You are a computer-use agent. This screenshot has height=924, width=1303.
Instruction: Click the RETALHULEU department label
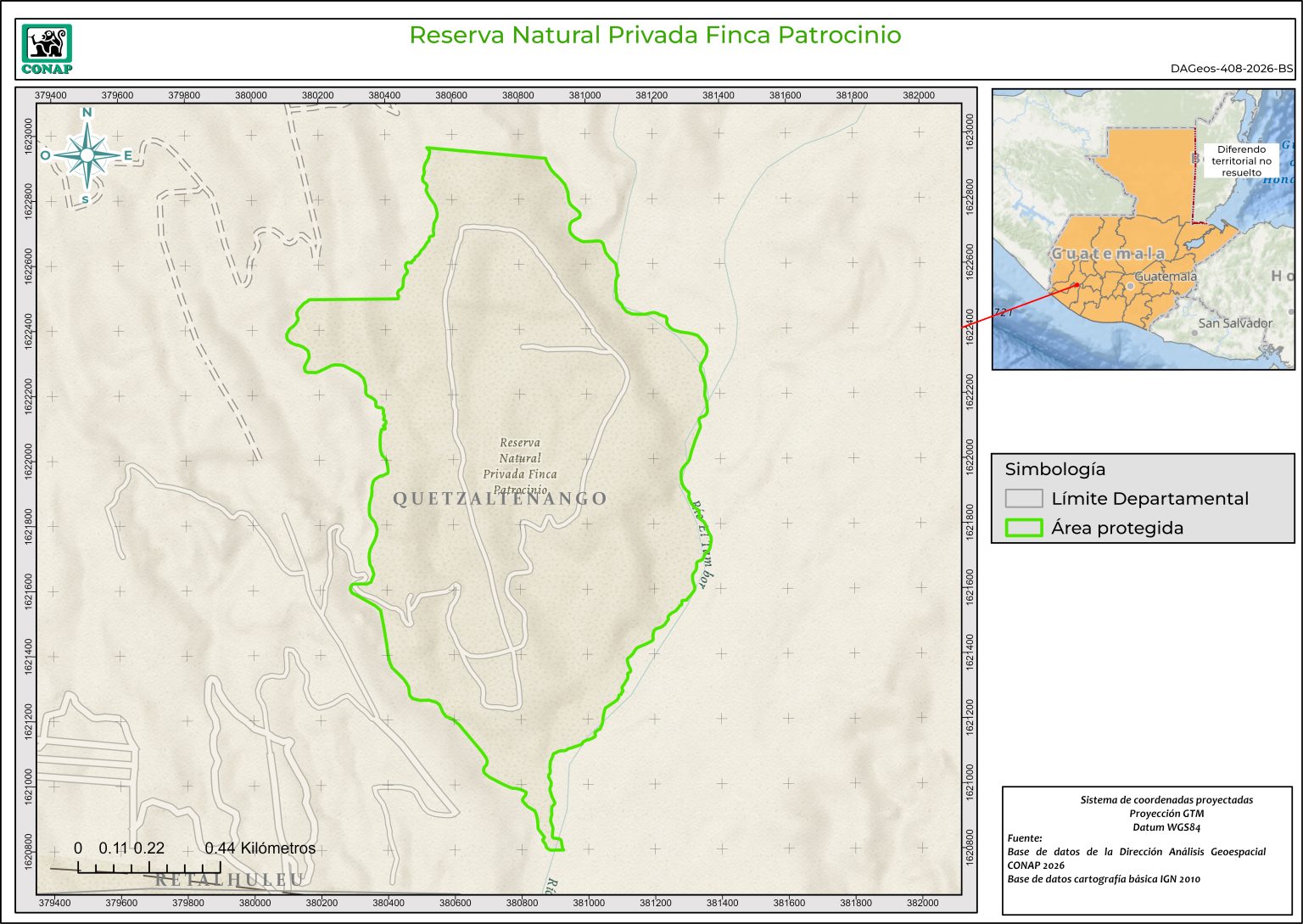click(229, 880)
